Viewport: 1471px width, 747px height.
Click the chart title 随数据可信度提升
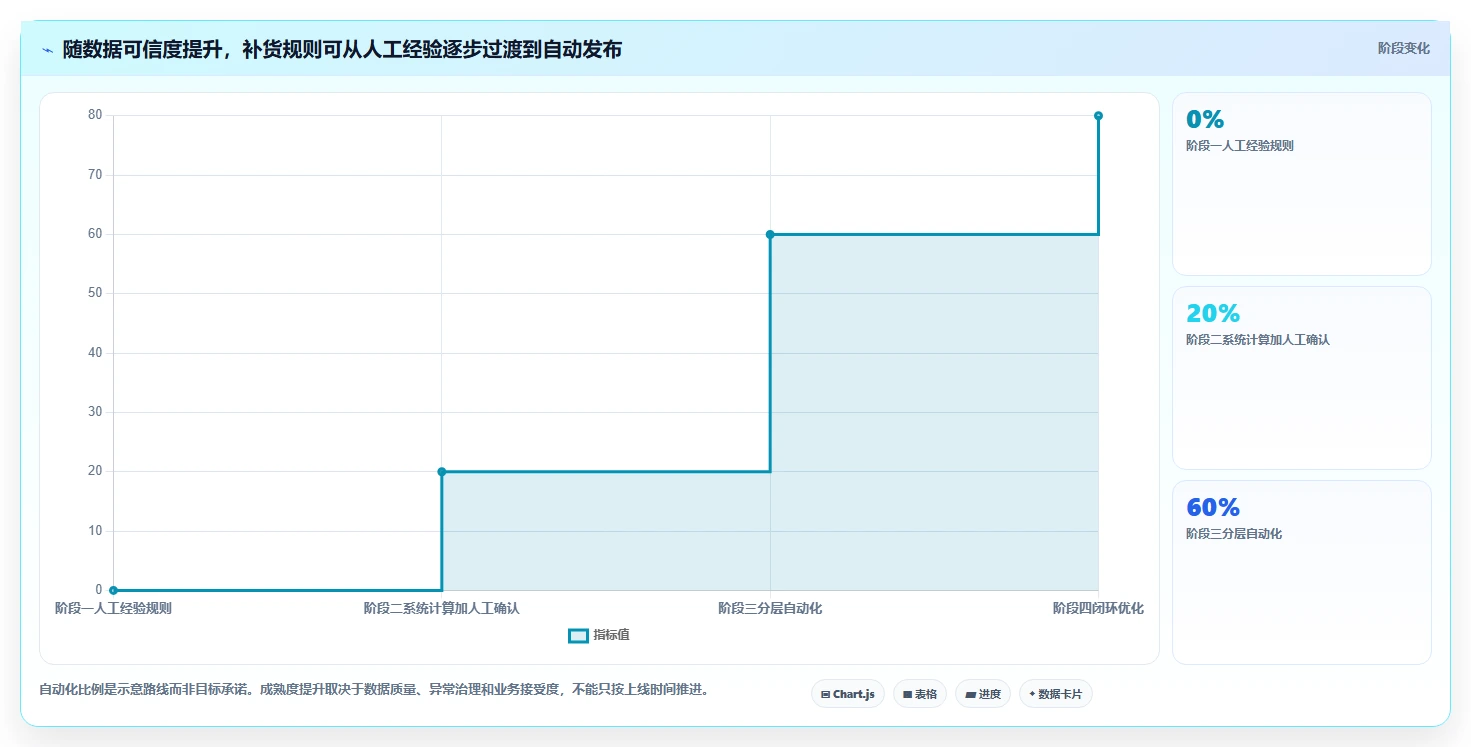(342, 49)
